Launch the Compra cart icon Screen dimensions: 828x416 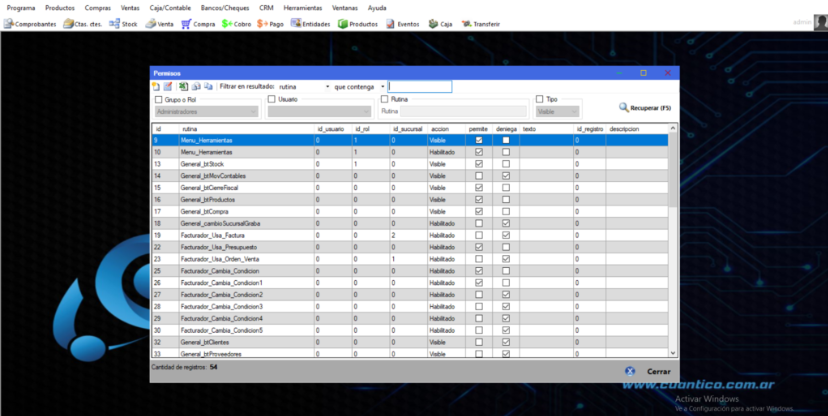coord(198,24)
